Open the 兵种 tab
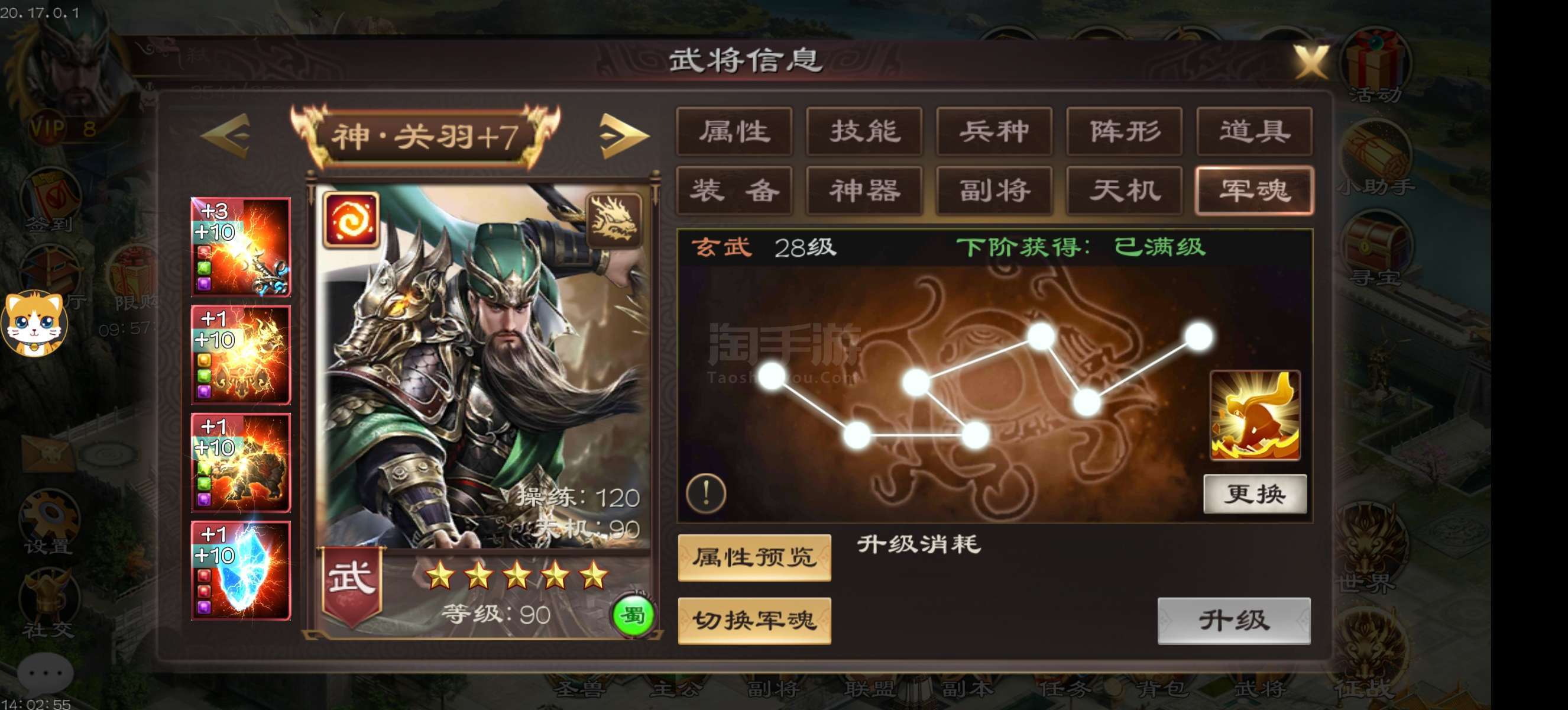This screenshot has height=710, width=1568. click(x=994, y=131)
